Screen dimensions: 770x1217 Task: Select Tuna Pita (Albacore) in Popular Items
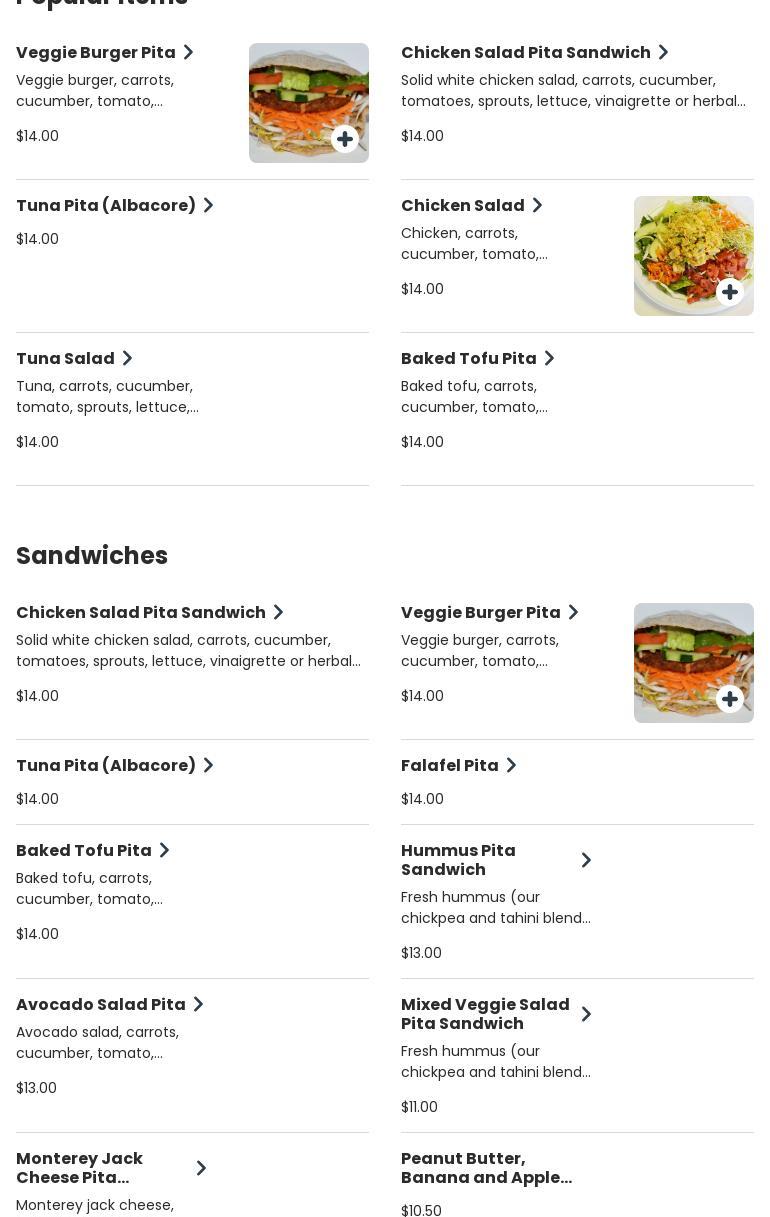click(x=106, y=205)
